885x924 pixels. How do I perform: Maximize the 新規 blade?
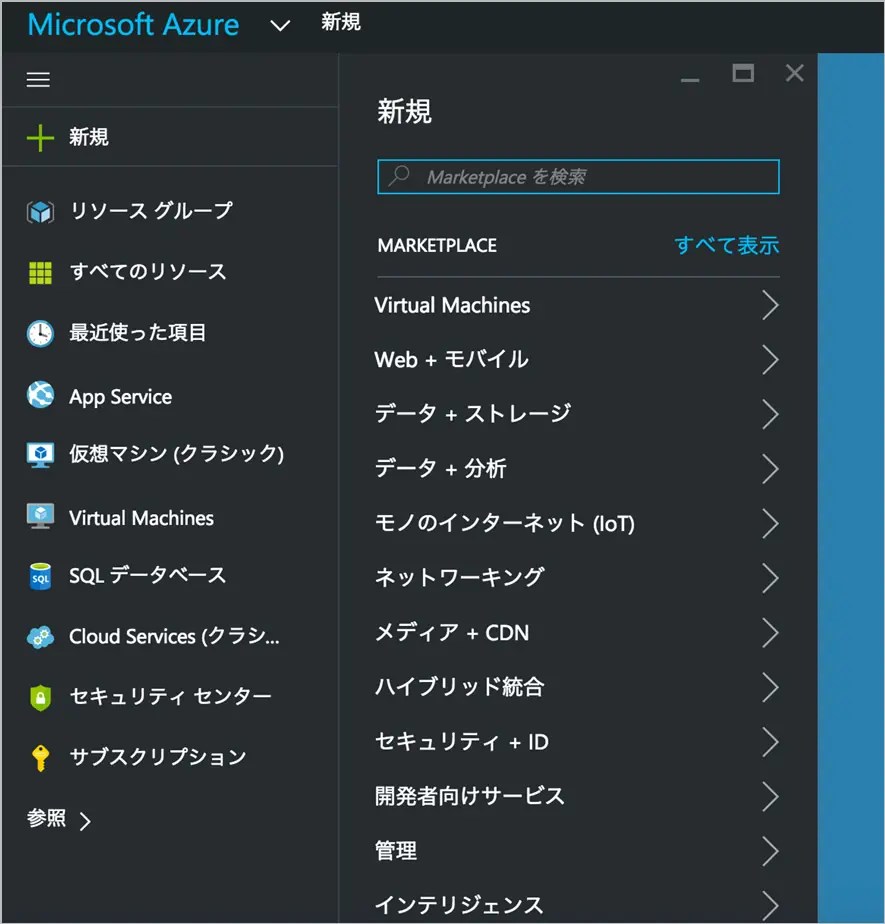point(743,73)
